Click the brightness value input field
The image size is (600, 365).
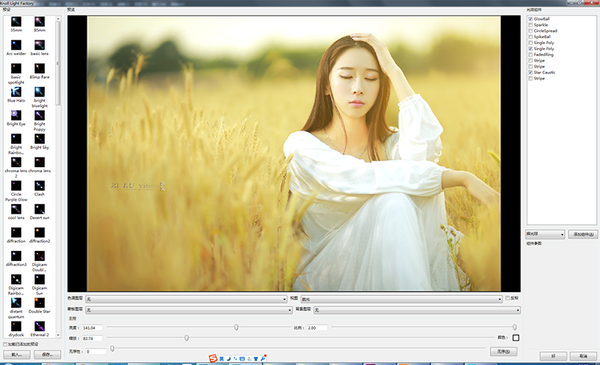point(92,328)
